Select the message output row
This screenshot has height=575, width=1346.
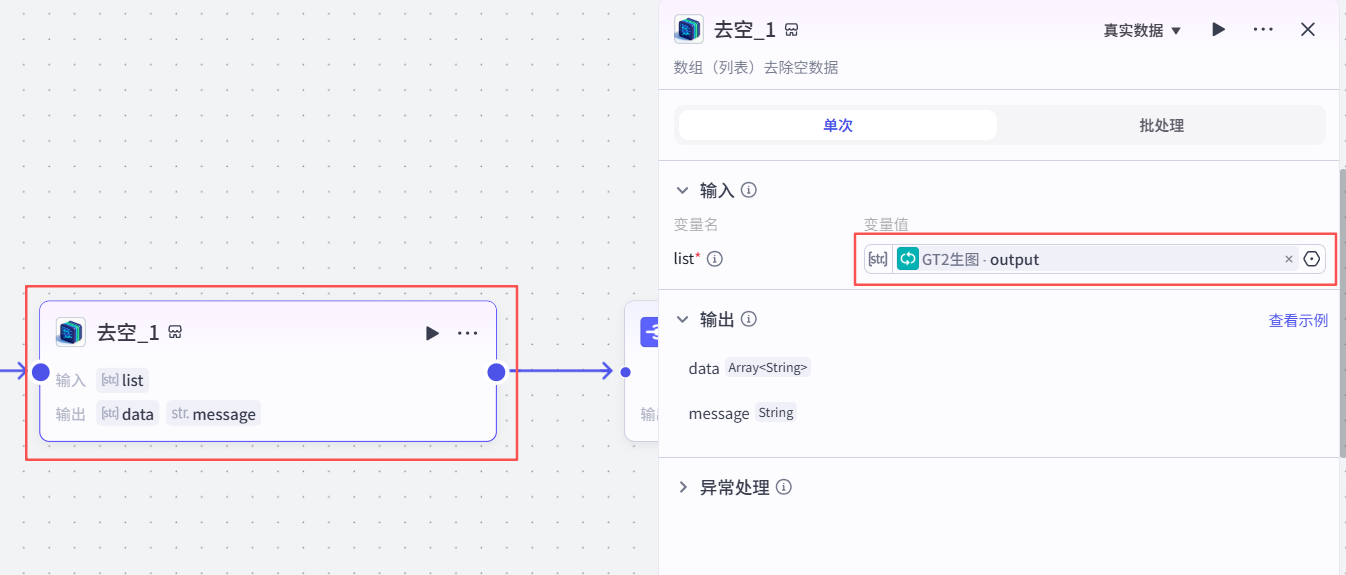tap(742, 413)
